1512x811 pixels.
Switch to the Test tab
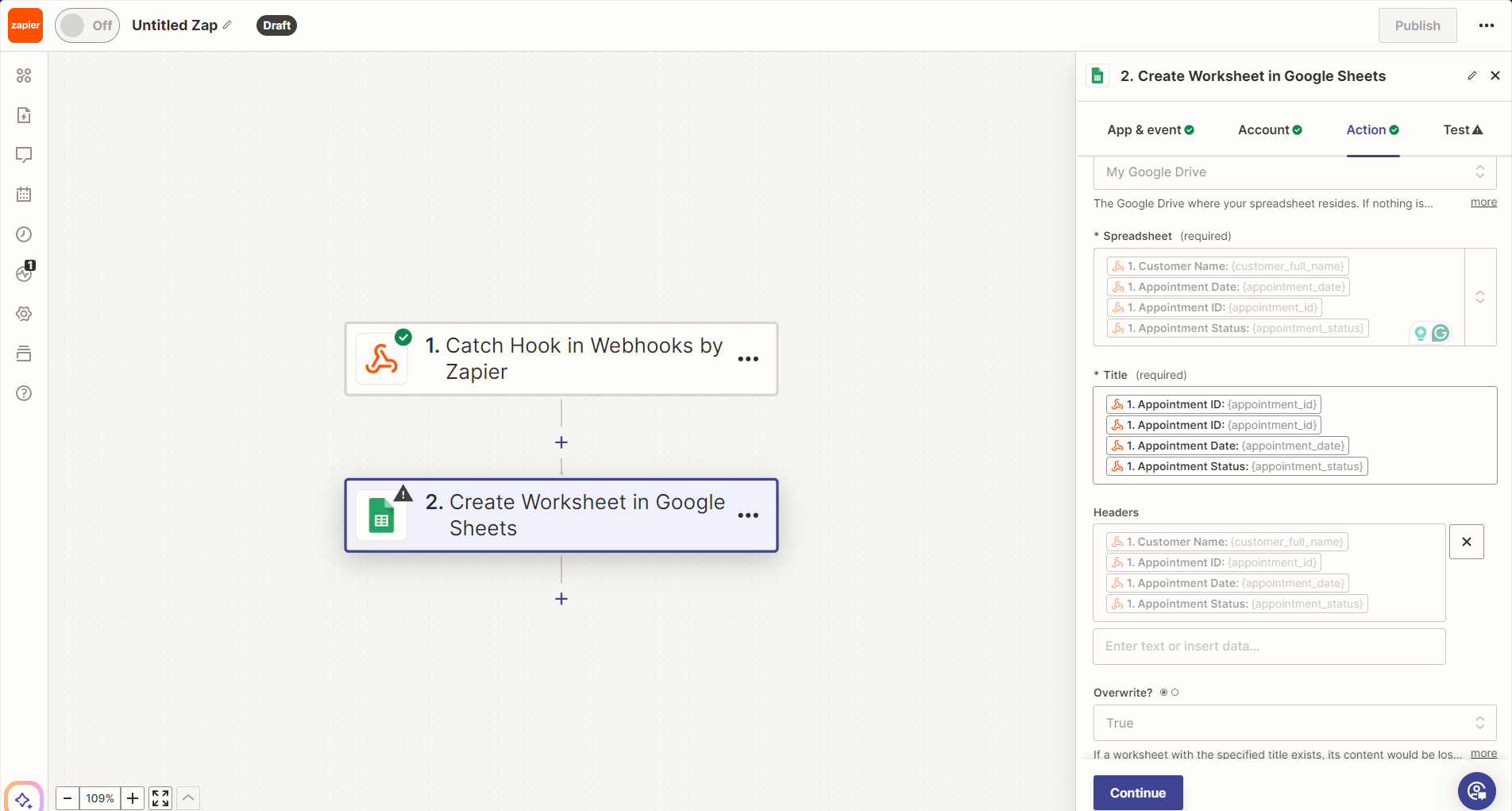[1462, 129]
